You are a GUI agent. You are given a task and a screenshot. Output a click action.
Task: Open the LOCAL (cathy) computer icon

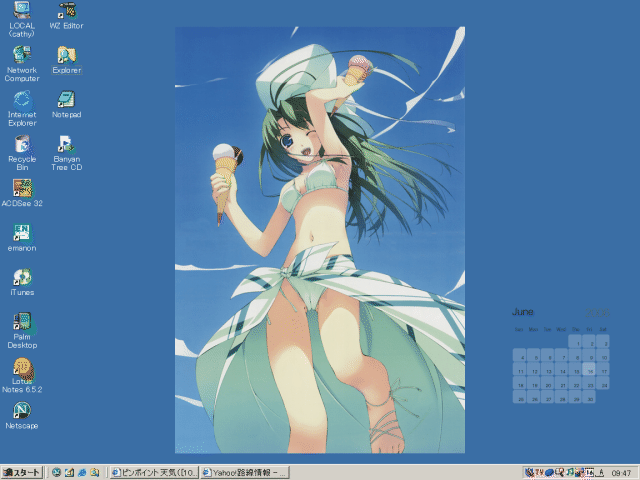21,11
